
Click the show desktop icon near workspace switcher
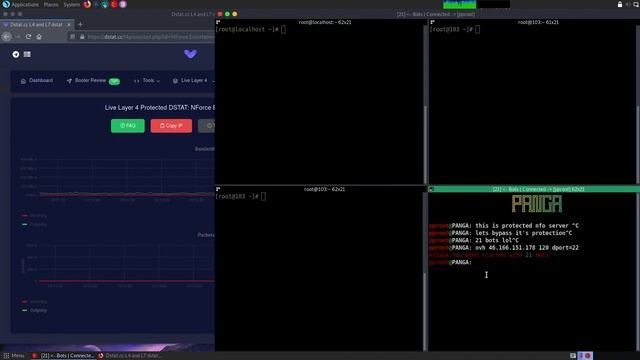tap(573, 356)
